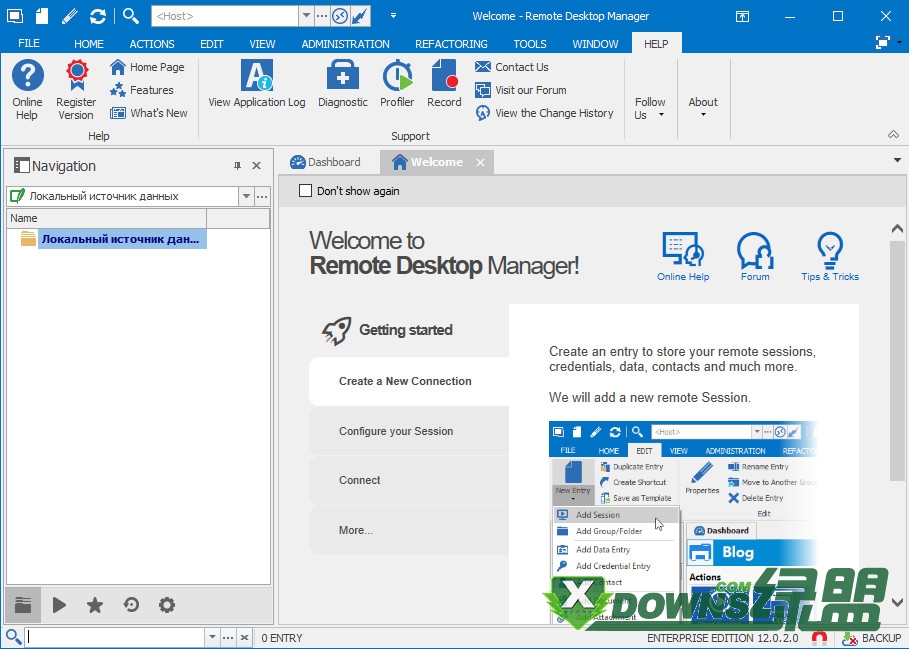The width and height of the screenshot is (909, 649).
Task: Click the New Entry icon in title bar
Action: click(42, 16)
